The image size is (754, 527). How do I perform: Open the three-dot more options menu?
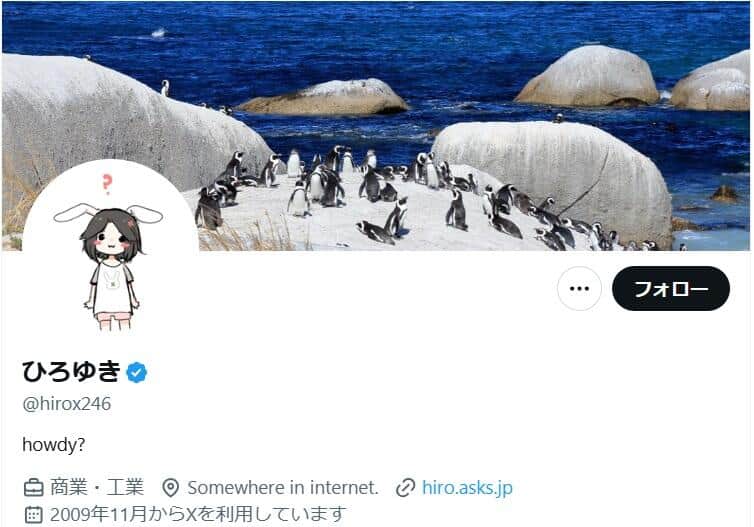[579, 289]
